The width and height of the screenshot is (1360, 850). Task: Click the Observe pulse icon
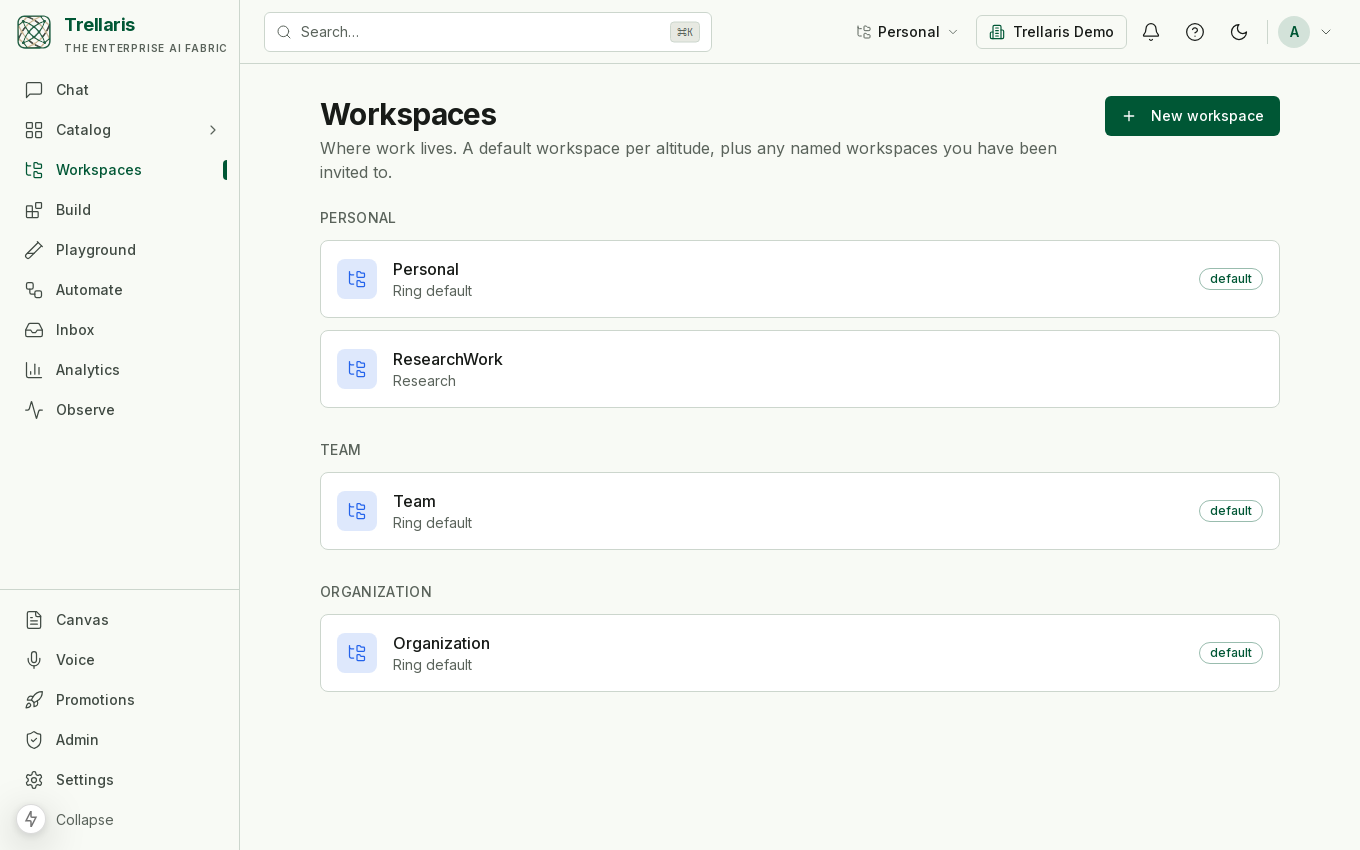coord(34,410)
